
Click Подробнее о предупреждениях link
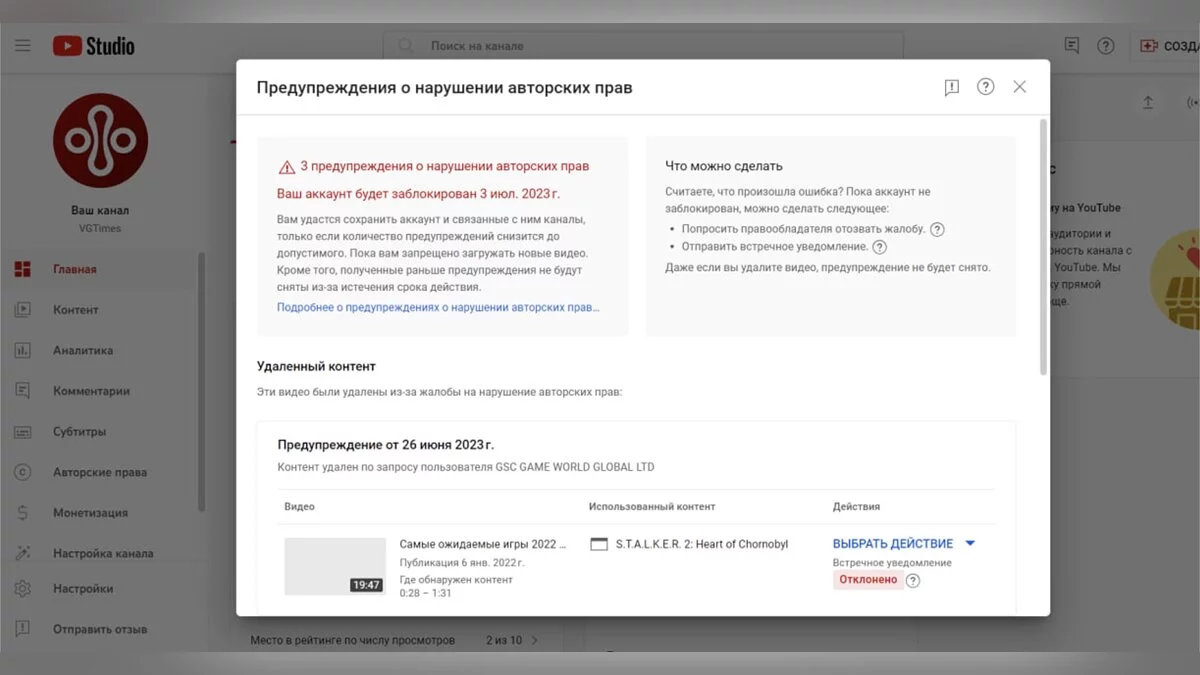(x=438, y=307)
